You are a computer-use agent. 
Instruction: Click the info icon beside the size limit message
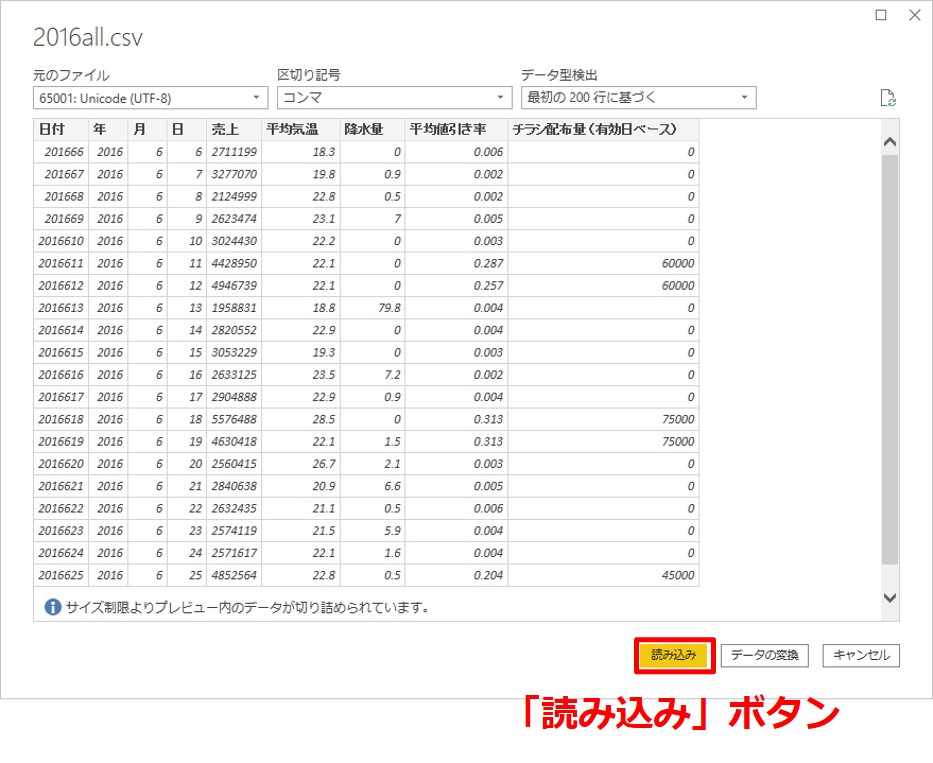point(53,606)
